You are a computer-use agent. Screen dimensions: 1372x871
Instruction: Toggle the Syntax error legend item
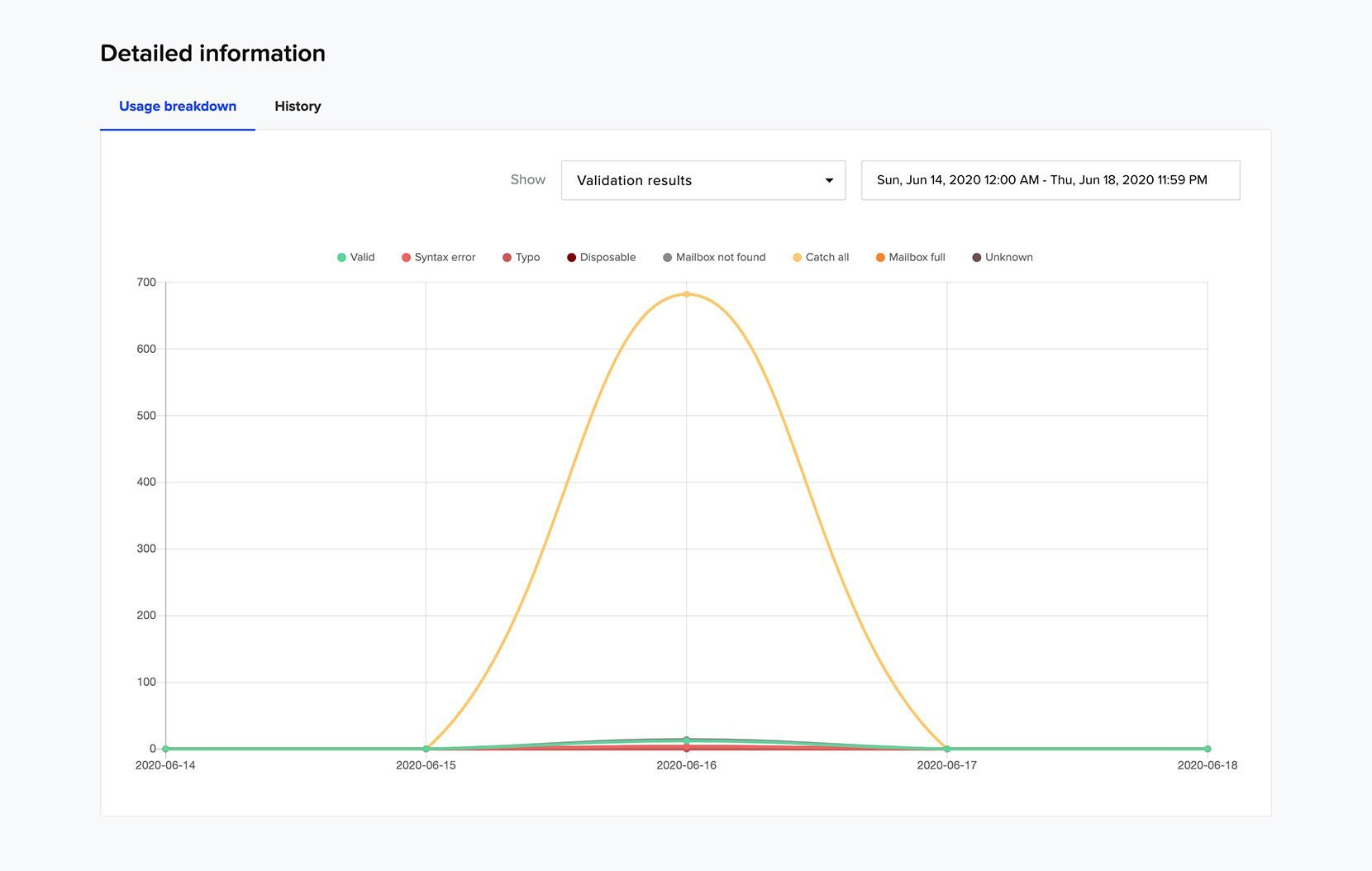tap(439, 257)
